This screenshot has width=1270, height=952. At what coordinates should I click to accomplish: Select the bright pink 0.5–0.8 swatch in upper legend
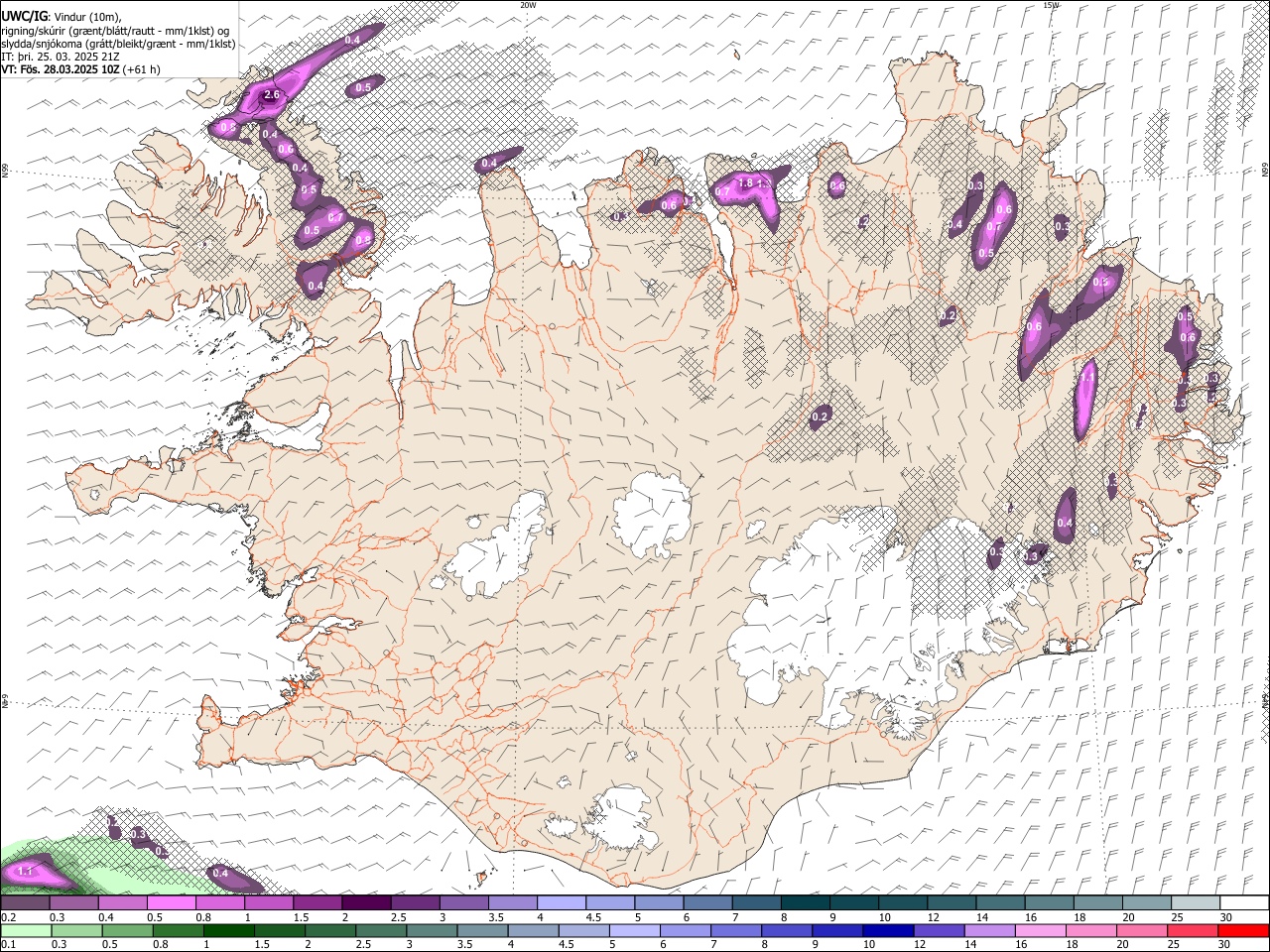pos(172,903)
